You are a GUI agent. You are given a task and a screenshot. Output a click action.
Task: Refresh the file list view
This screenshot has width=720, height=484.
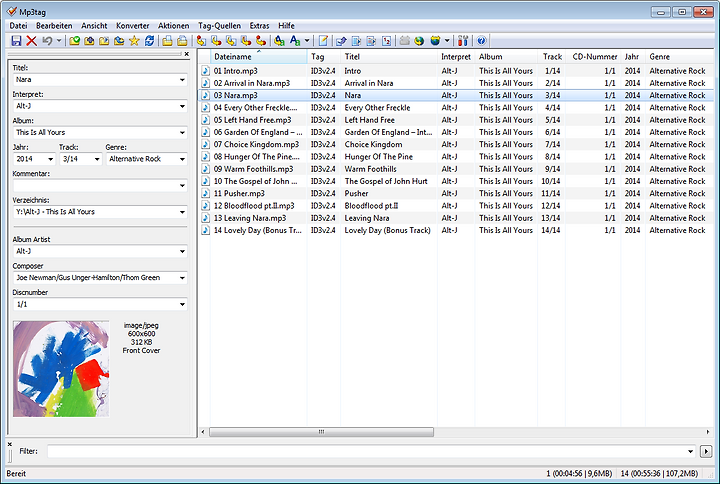[x=149, y=41]
